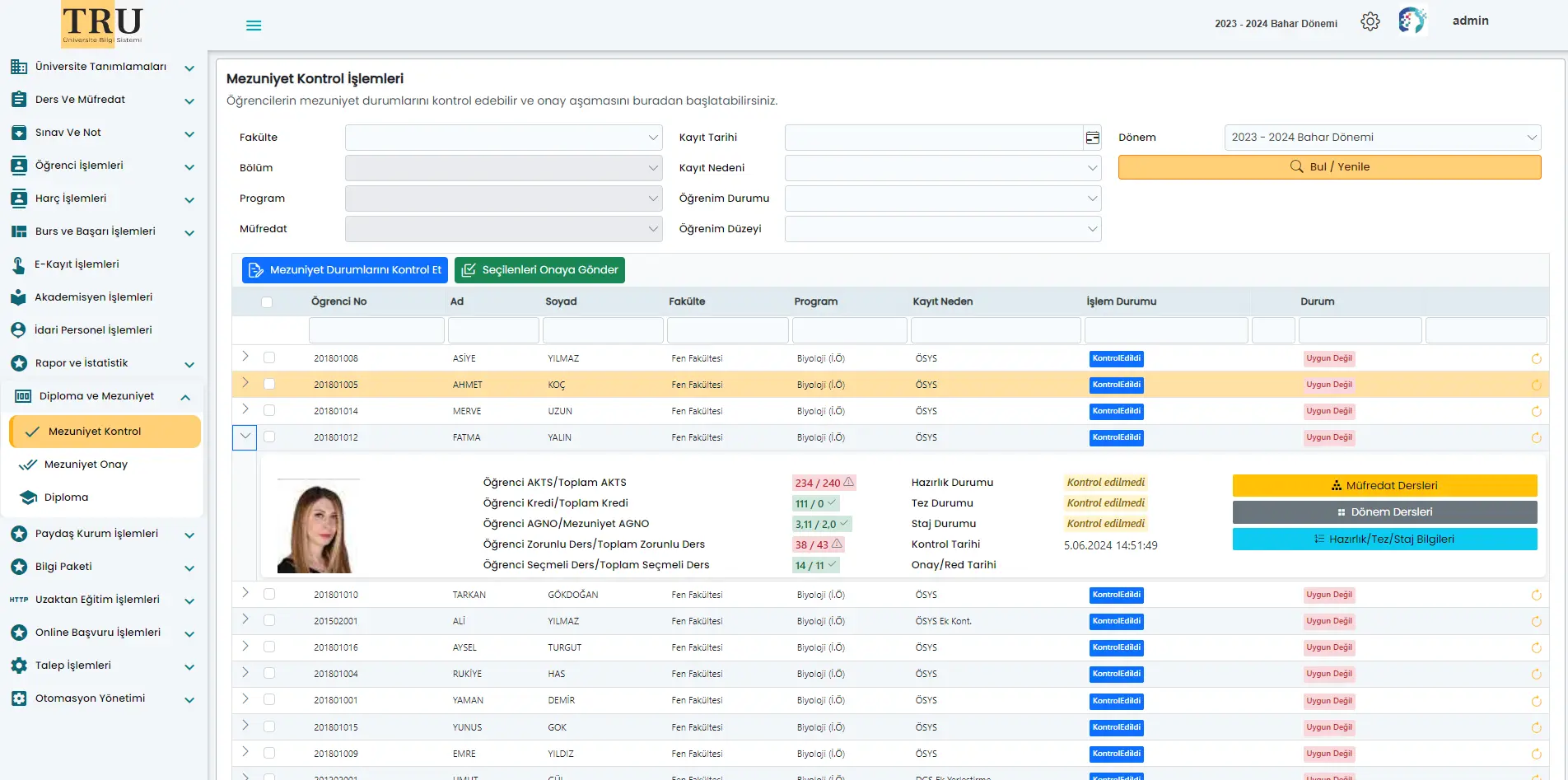1568x780 pixels.
Task: Open Mezuniyet Onay menu item
Action: tap(86, 465)
